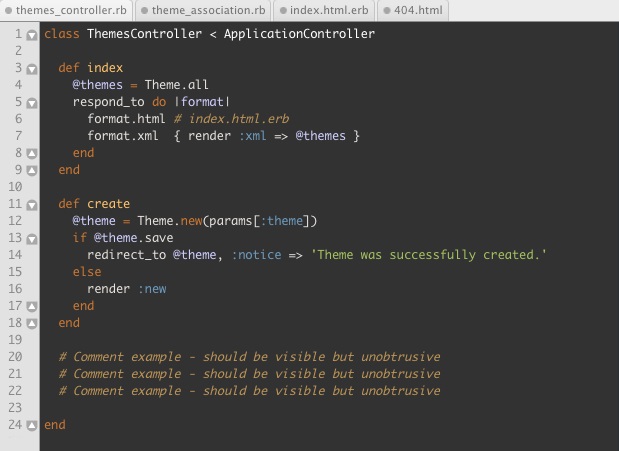619x451 pixels.
Task: Collapse respond_to block fold on line 5
Action: pyautogui.click(x=32, y=103)
